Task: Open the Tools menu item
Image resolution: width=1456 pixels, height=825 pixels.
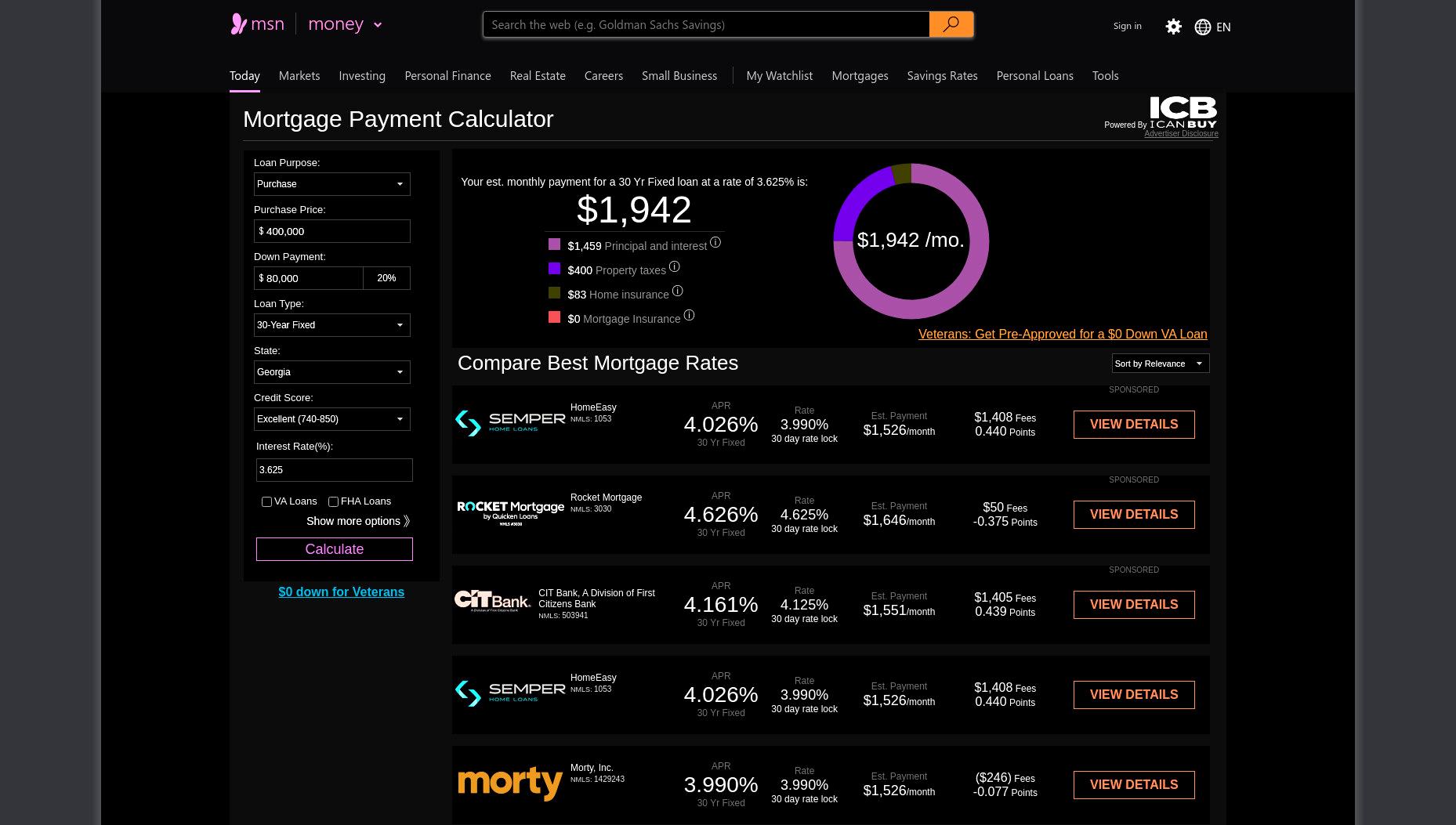Action: pos(1105,75)
